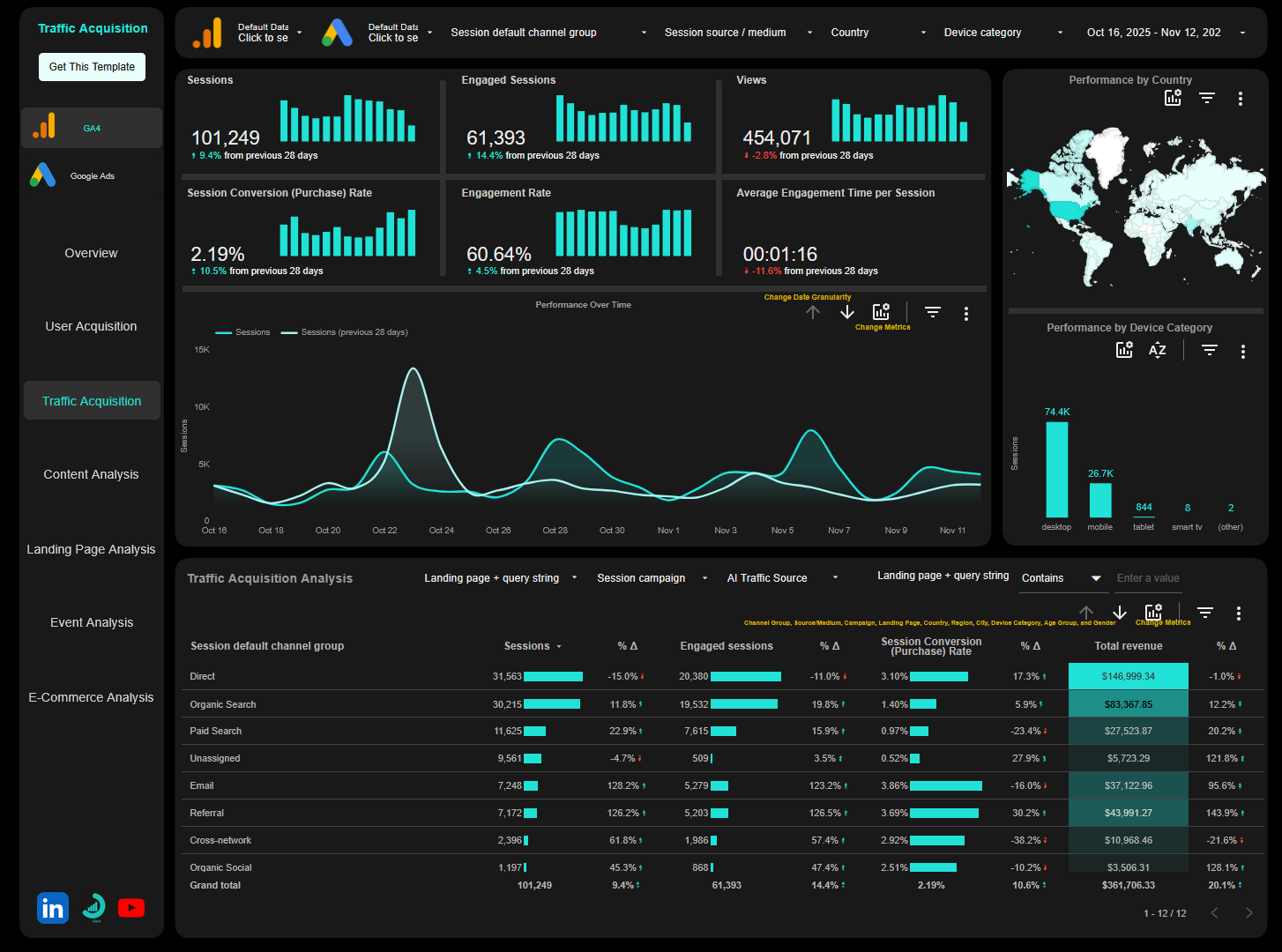1282x952 pixels.
Task: Open the E-Commerce Analysis page
Action: 92,697
